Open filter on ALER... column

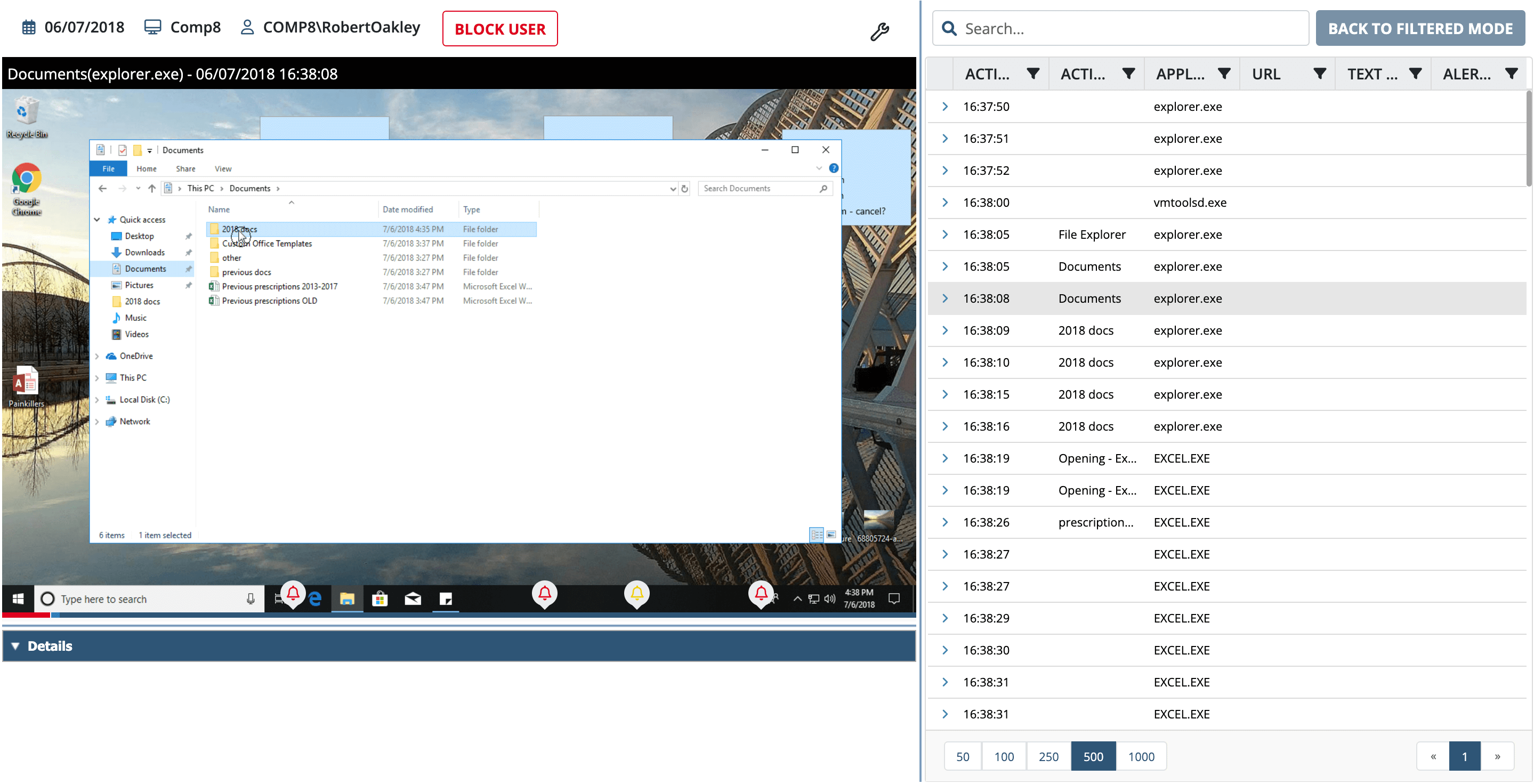(1512, 74)
